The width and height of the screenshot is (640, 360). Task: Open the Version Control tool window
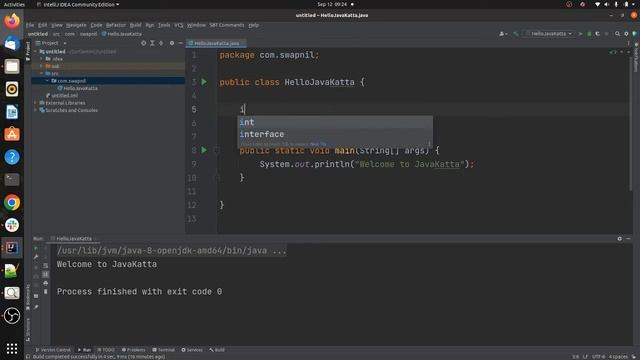click(53, 350)
